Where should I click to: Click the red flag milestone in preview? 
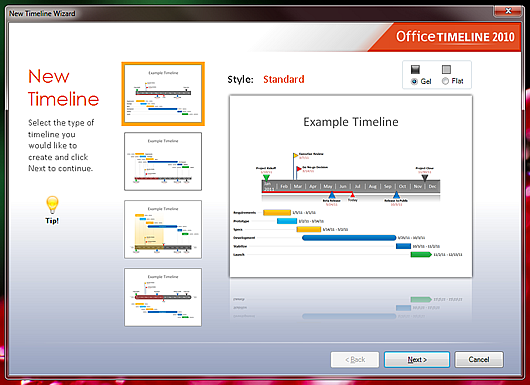(299, 169)
